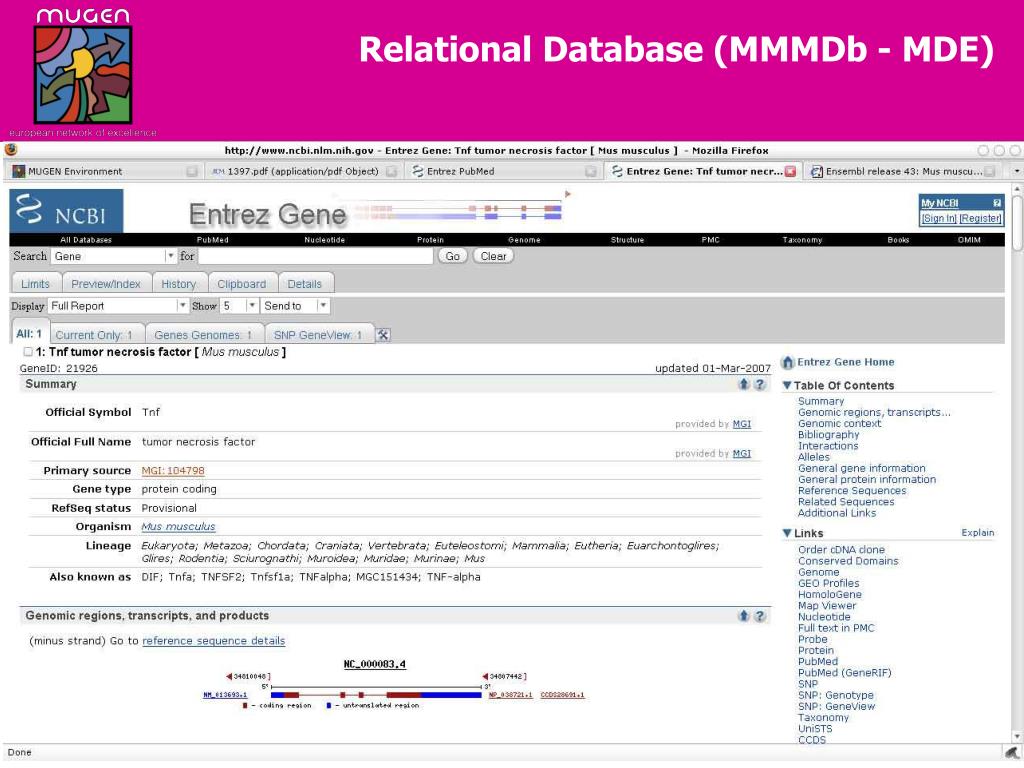Click the Firefox icon in title bar

(11, 150)
